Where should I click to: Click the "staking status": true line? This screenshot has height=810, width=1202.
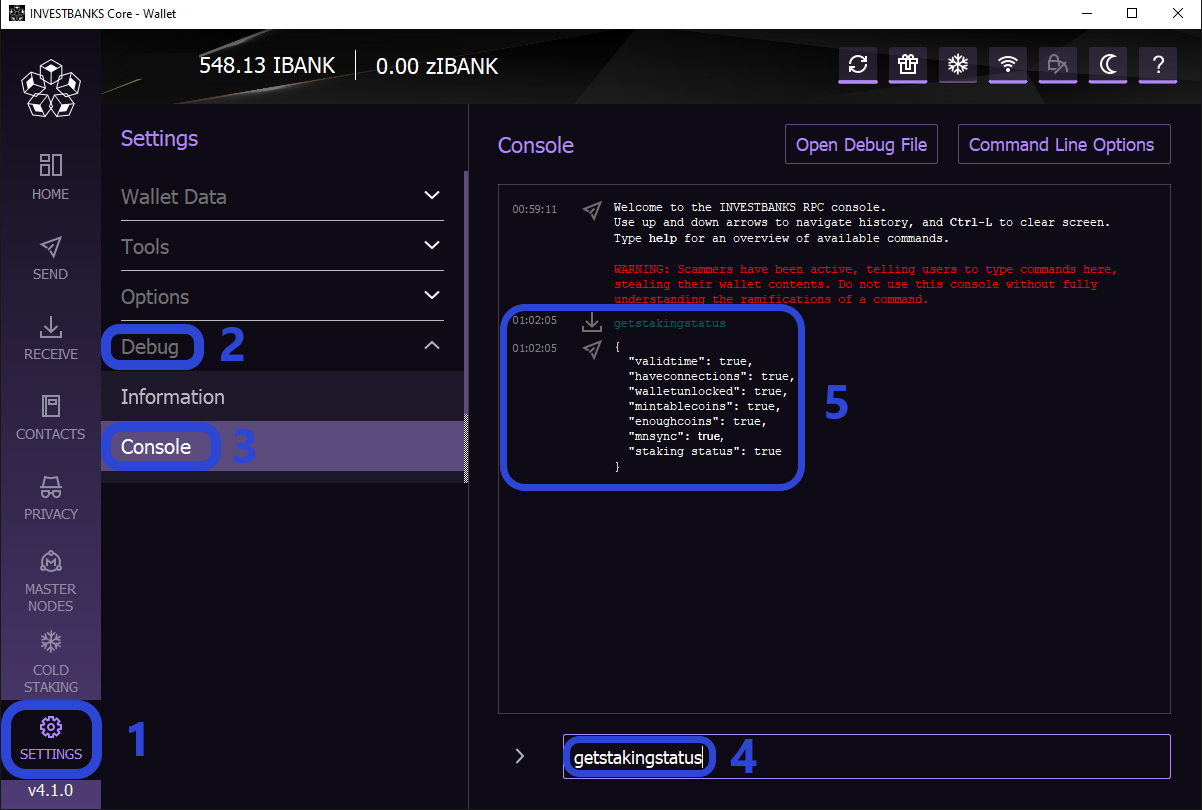pos(704,451)
